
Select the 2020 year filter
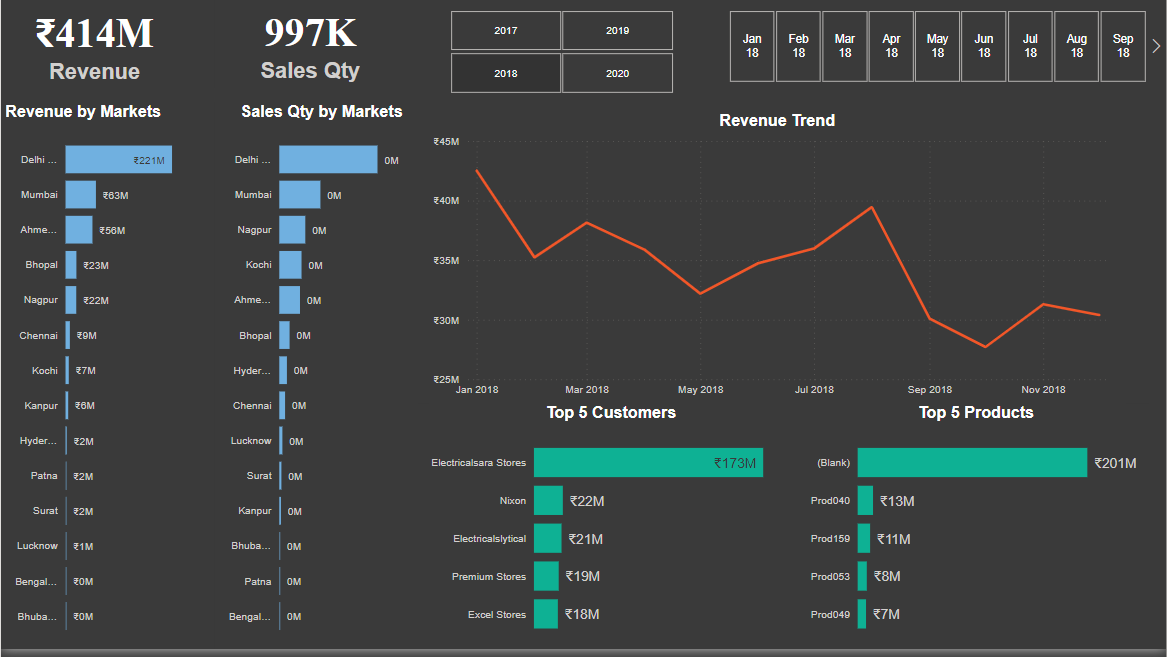point(617,72)
